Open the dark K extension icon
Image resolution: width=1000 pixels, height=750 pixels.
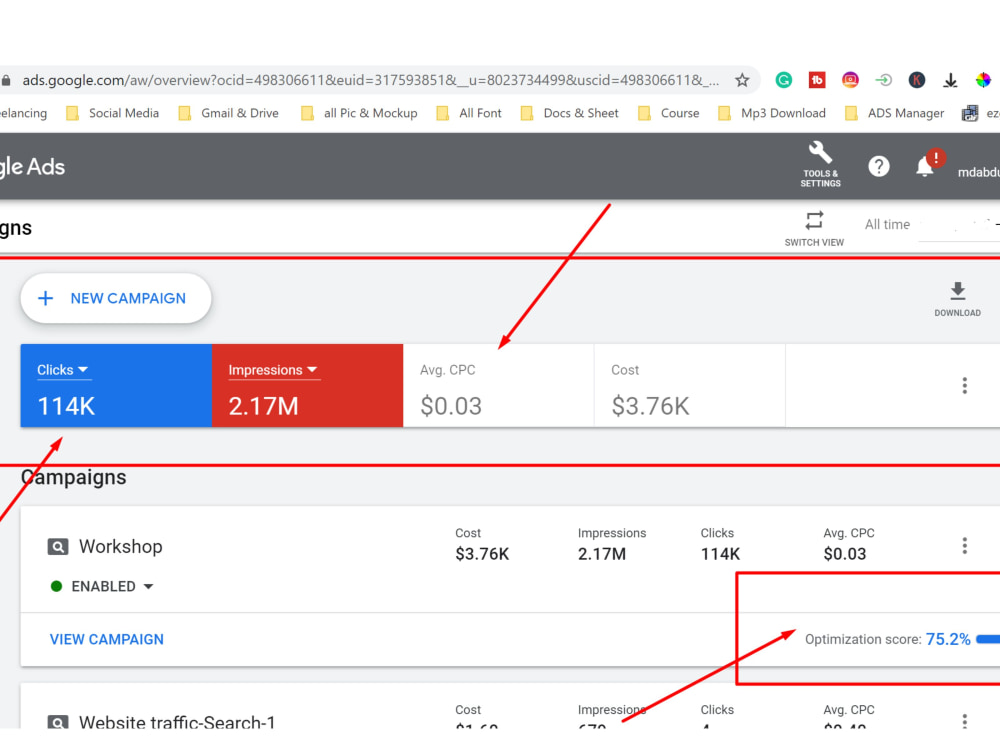[916, 80]
